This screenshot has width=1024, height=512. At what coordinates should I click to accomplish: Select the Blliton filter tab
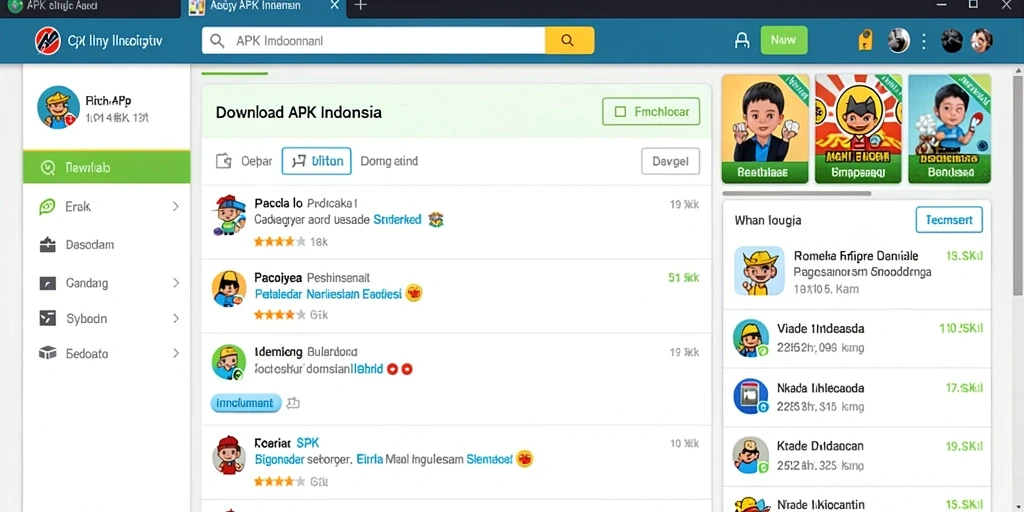(x=317, y=161)
